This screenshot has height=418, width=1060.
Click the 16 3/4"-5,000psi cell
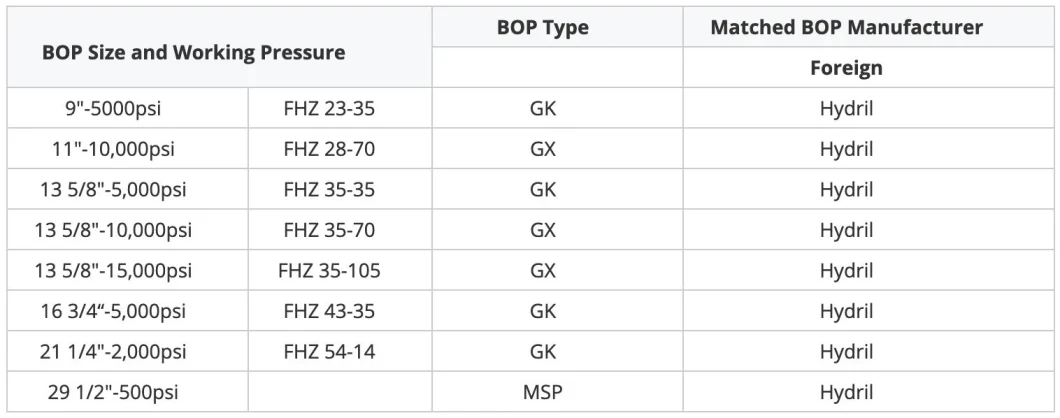[x=113, y=311]
